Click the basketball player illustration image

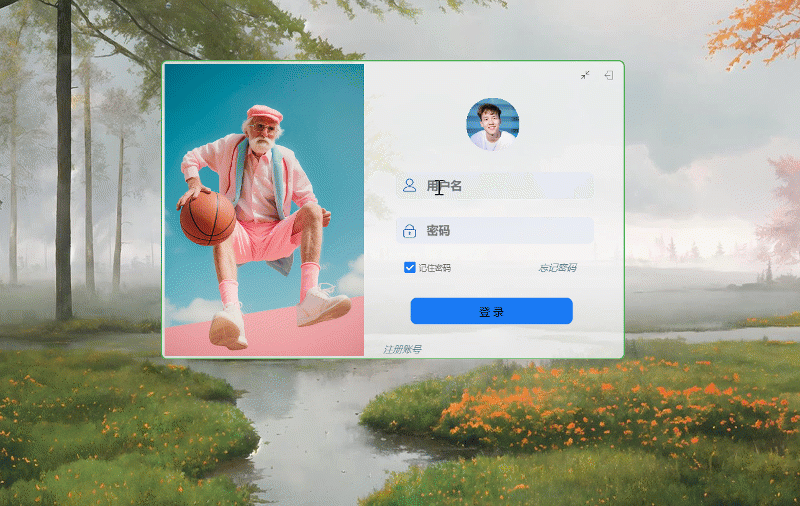264,210
